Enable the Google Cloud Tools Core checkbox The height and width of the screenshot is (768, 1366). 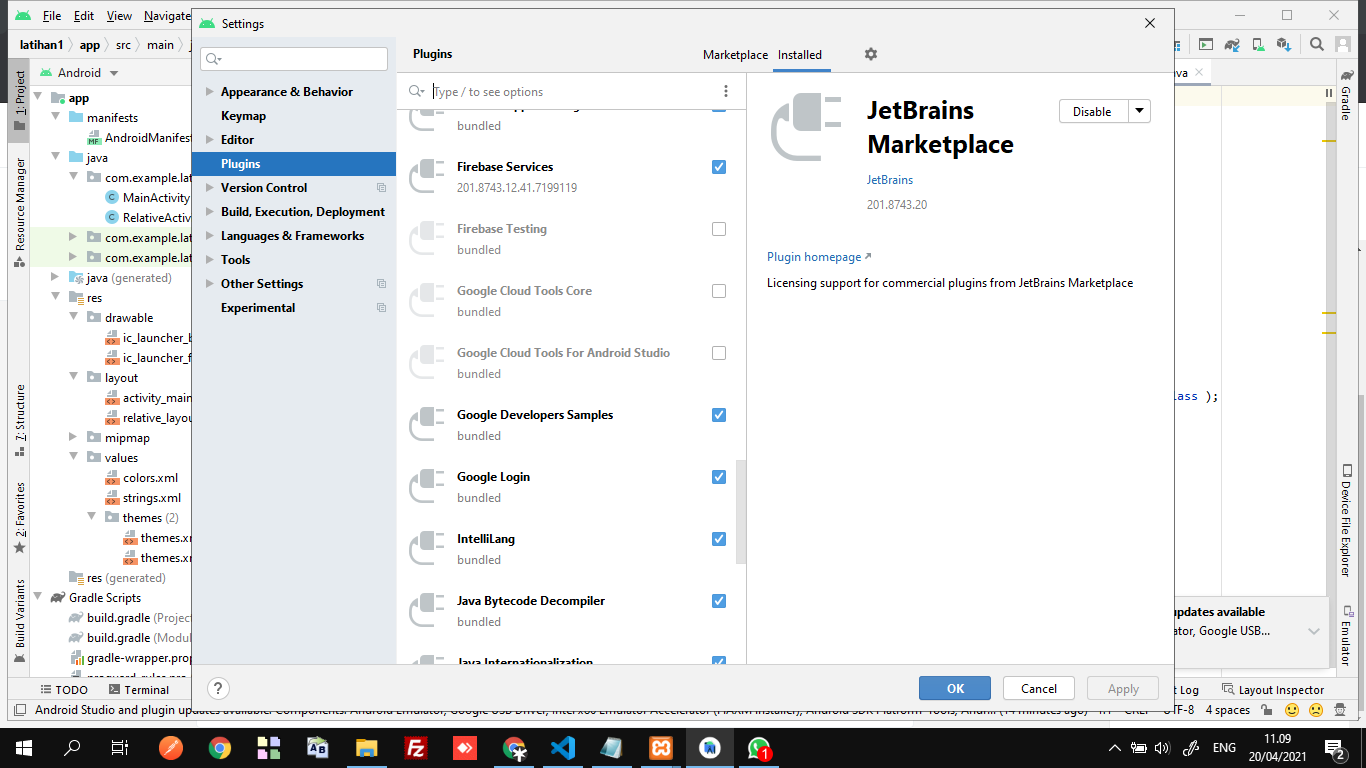click(x=719, y=291)
